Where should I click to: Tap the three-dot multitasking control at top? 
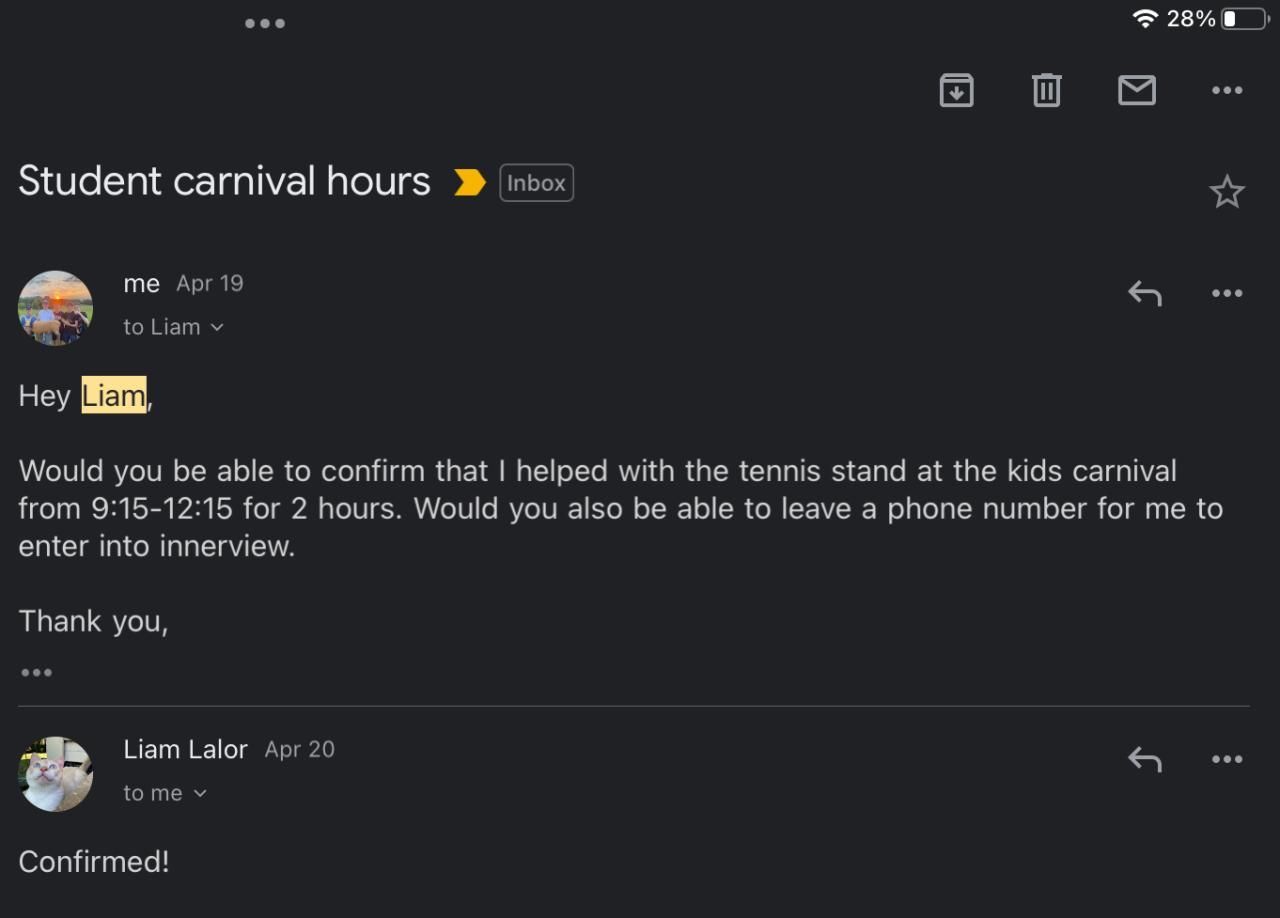[x=265, y=23]
